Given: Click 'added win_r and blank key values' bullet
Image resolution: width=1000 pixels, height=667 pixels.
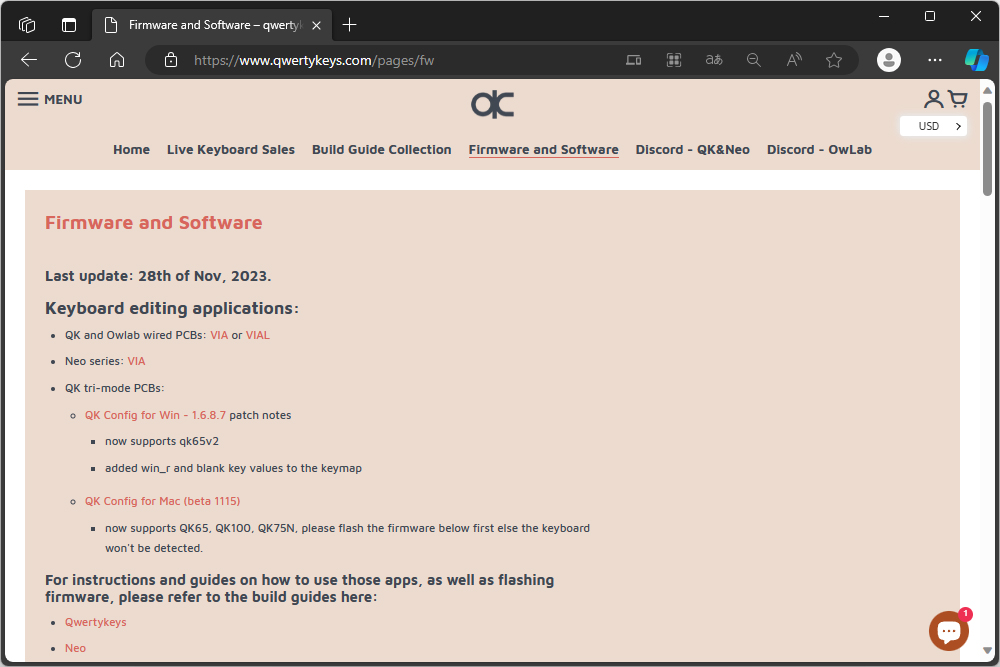Looking at the screenshot, I should pos(233,468).
